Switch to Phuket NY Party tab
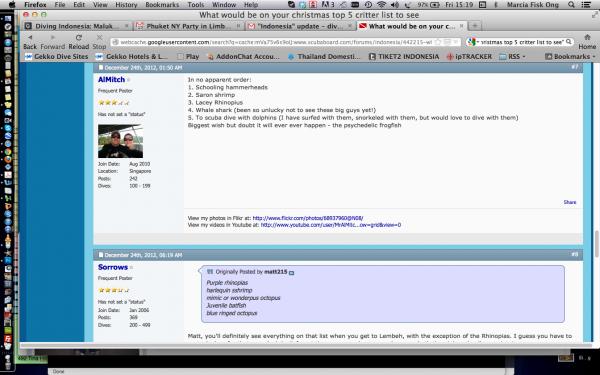Image resolution: width=600 pixels, height=375 pixels. pos(188,26)
